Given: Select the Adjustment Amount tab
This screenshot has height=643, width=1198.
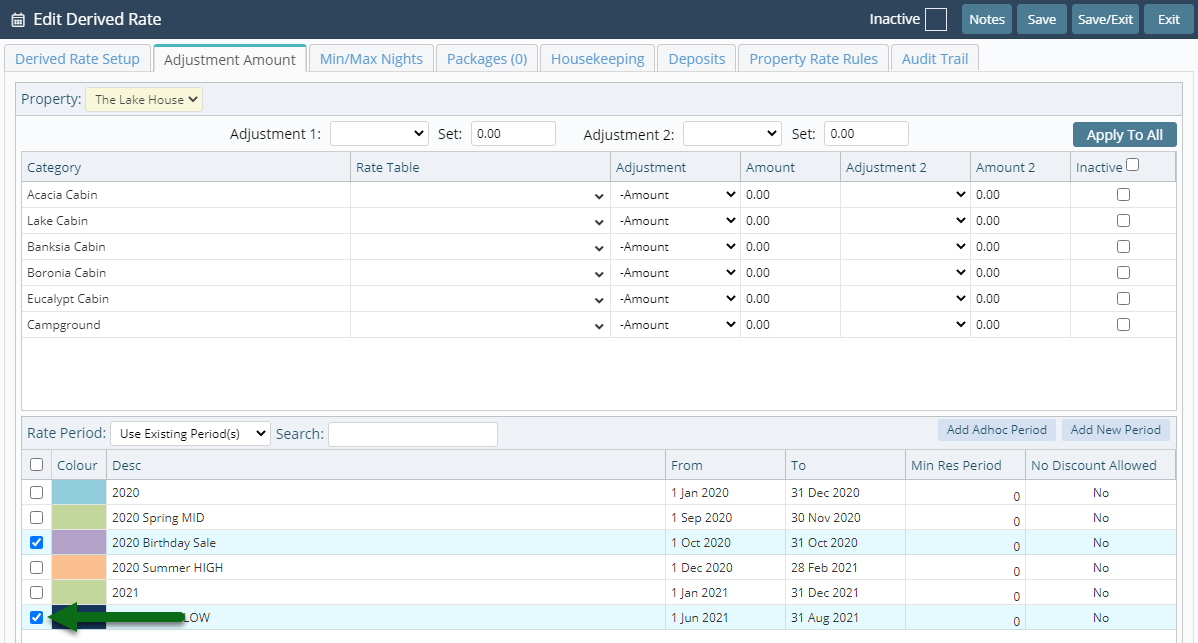Looking at the screenshot, I should pyautogui.click(x=229, y=60).
